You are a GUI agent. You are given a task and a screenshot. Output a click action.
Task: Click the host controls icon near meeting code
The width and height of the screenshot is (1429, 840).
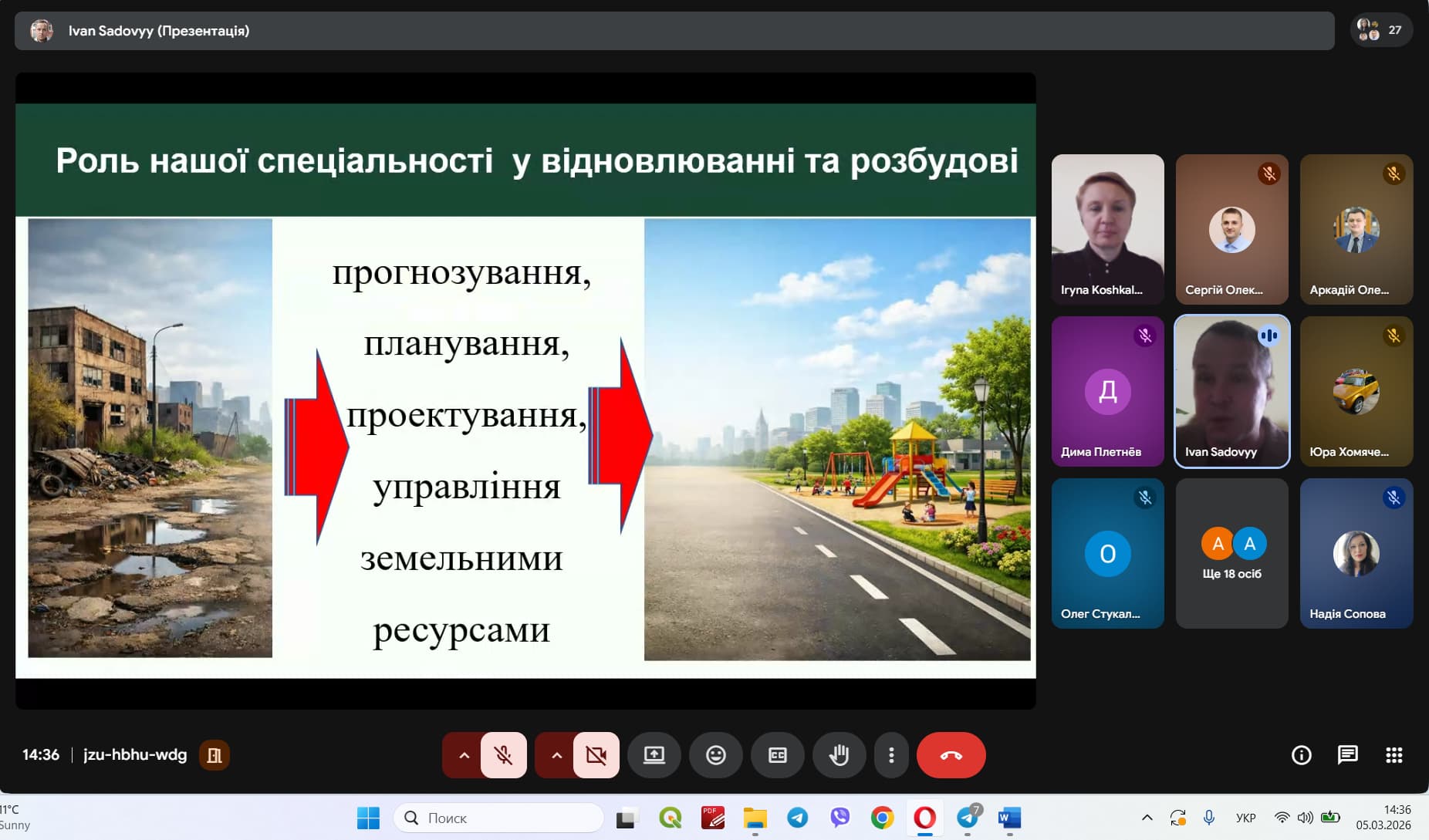coord(215,755)
